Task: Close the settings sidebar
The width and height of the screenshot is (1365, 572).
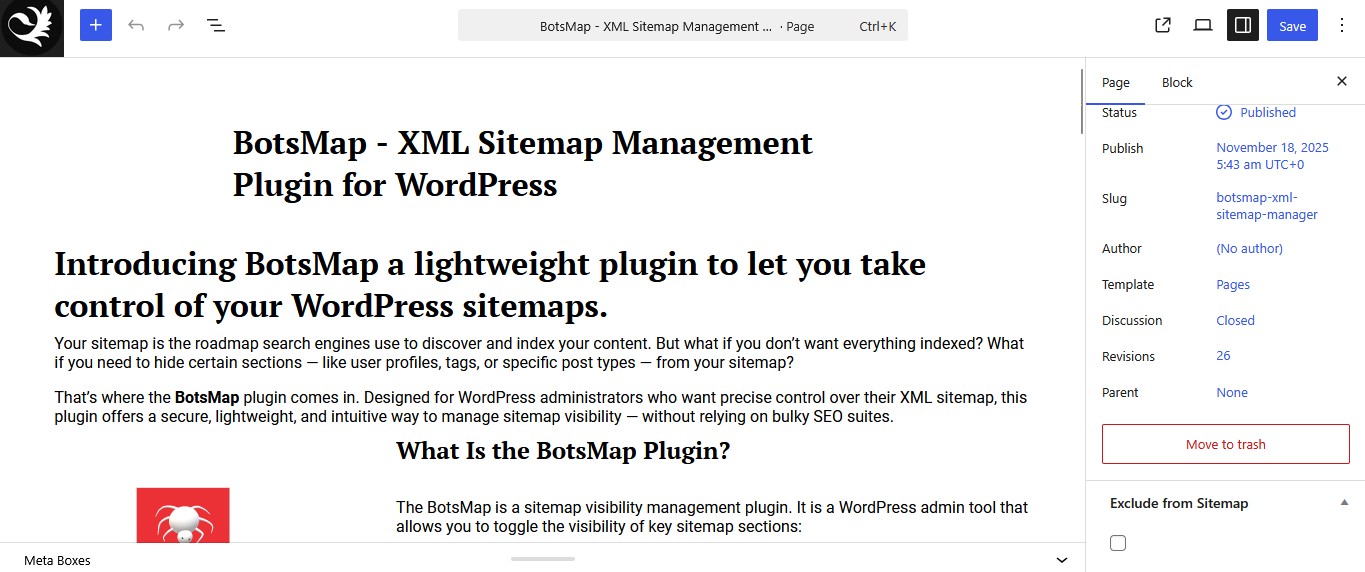Action: coord(1342,82)
